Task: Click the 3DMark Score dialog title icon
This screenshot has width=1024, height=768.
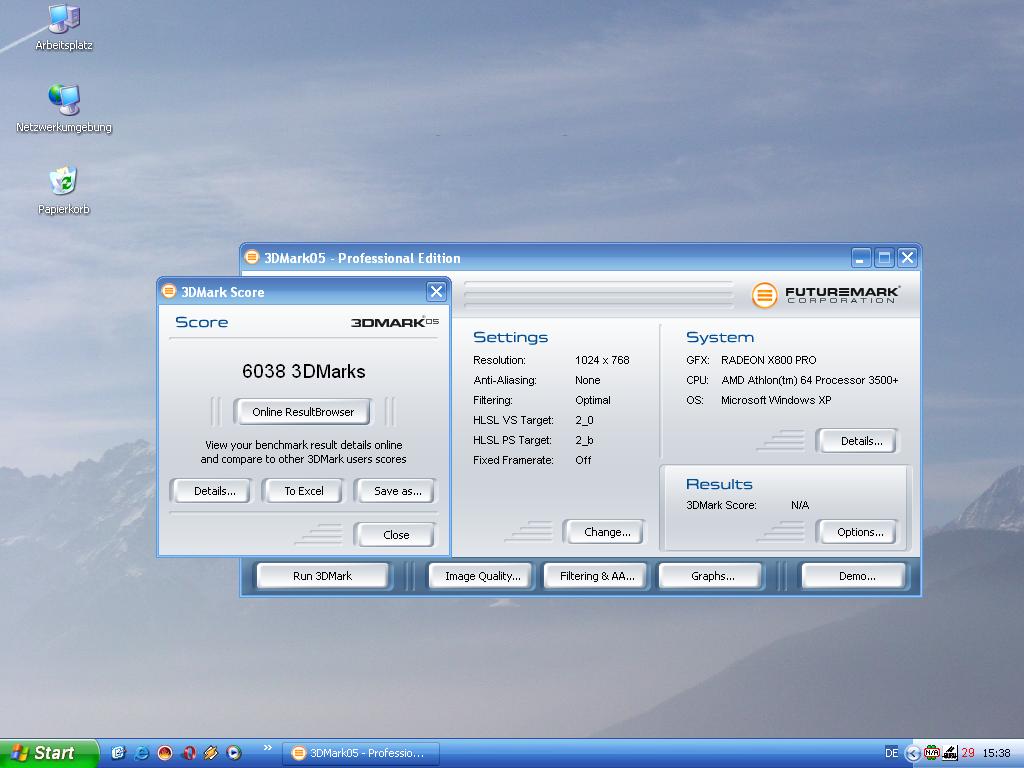Action: (168, 291)
